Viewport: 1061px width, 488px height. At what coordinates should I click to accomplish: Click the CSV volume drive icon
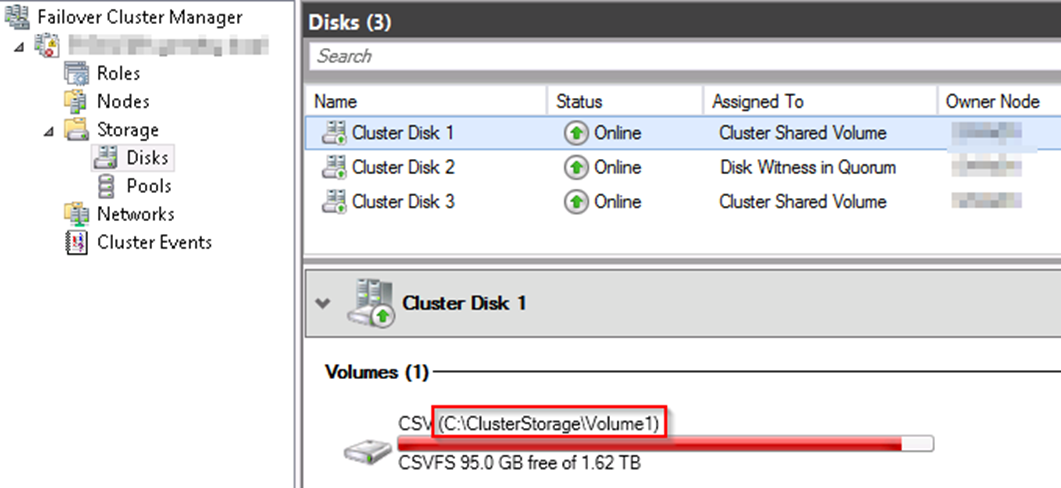[368, 451]
